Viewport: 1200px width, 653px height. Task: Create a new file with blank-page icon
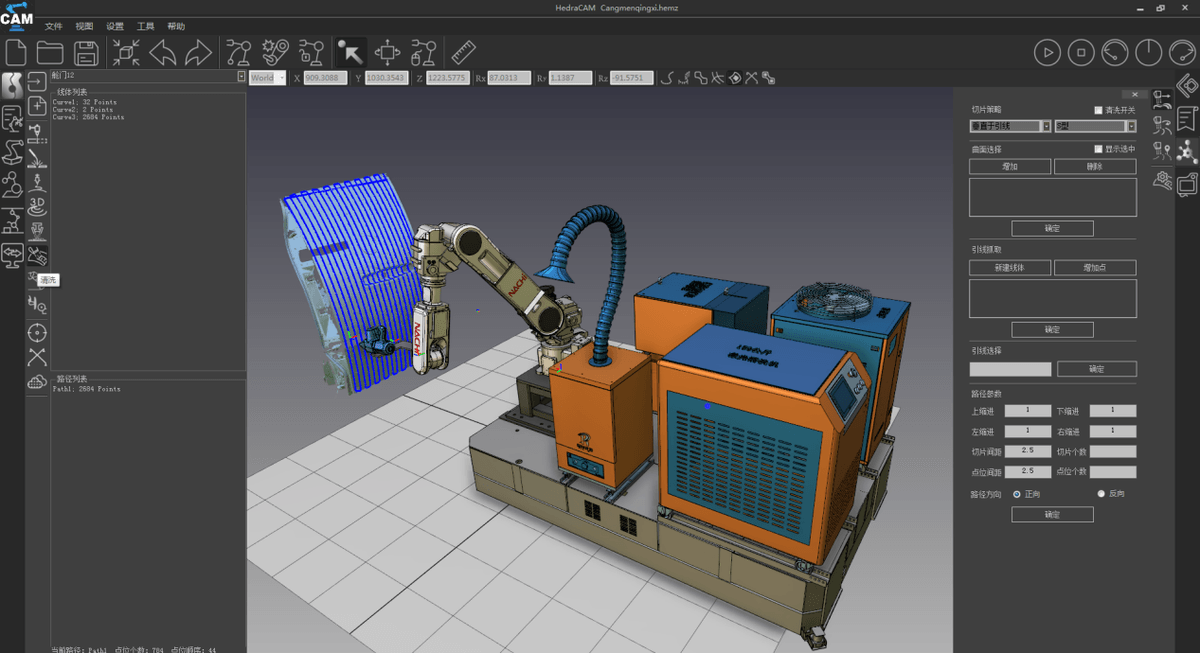point(16,52)
